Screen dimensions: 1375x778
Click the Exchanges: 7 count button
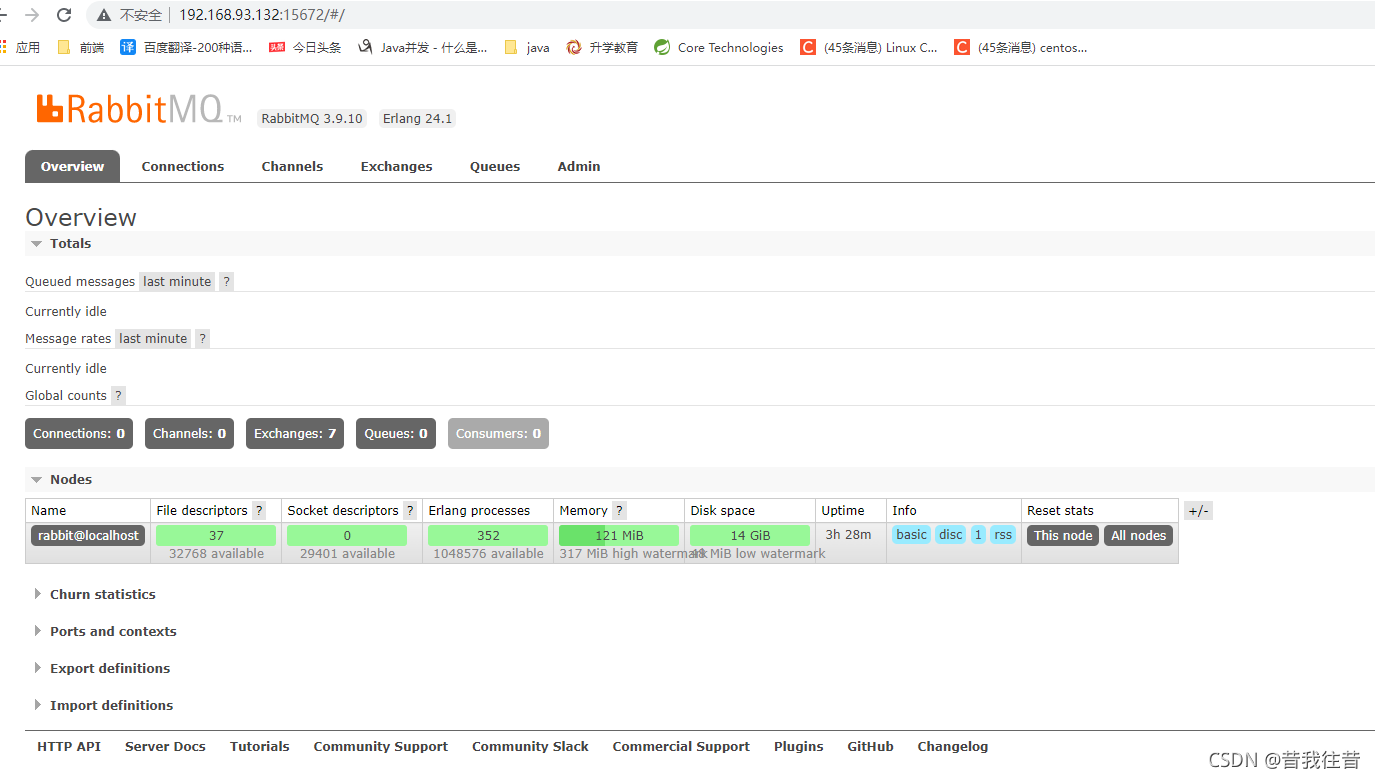click(x=295, y=434)
